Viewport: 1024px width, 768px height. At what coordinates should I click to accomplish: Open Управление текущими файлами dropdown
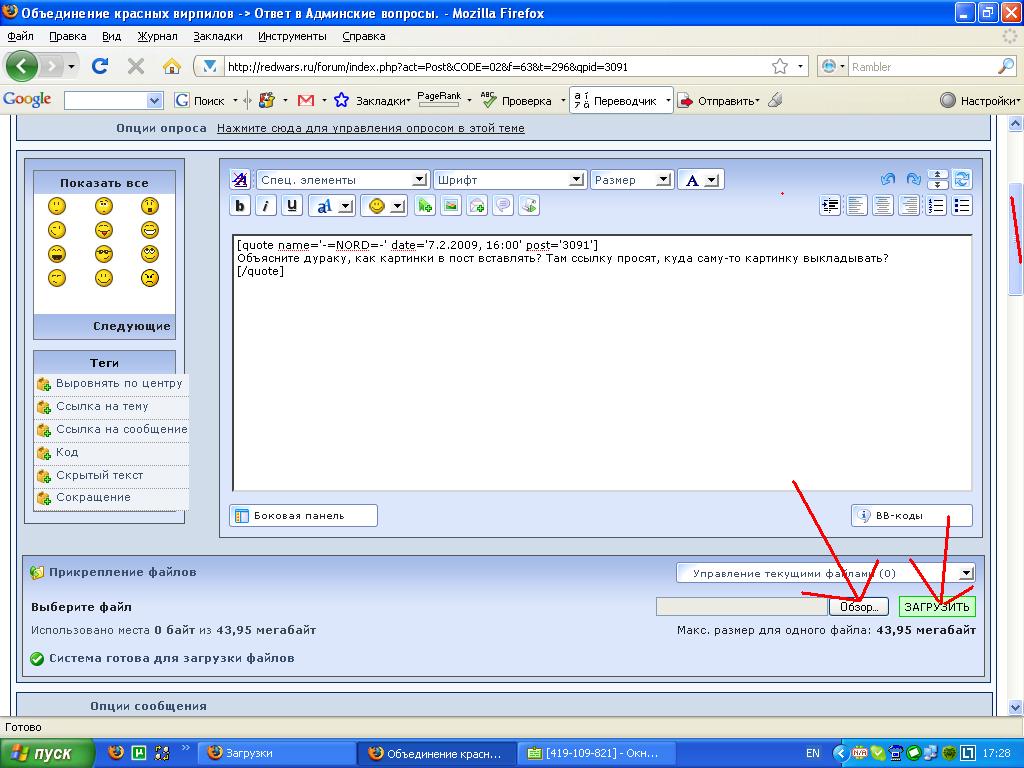(826, 573)
